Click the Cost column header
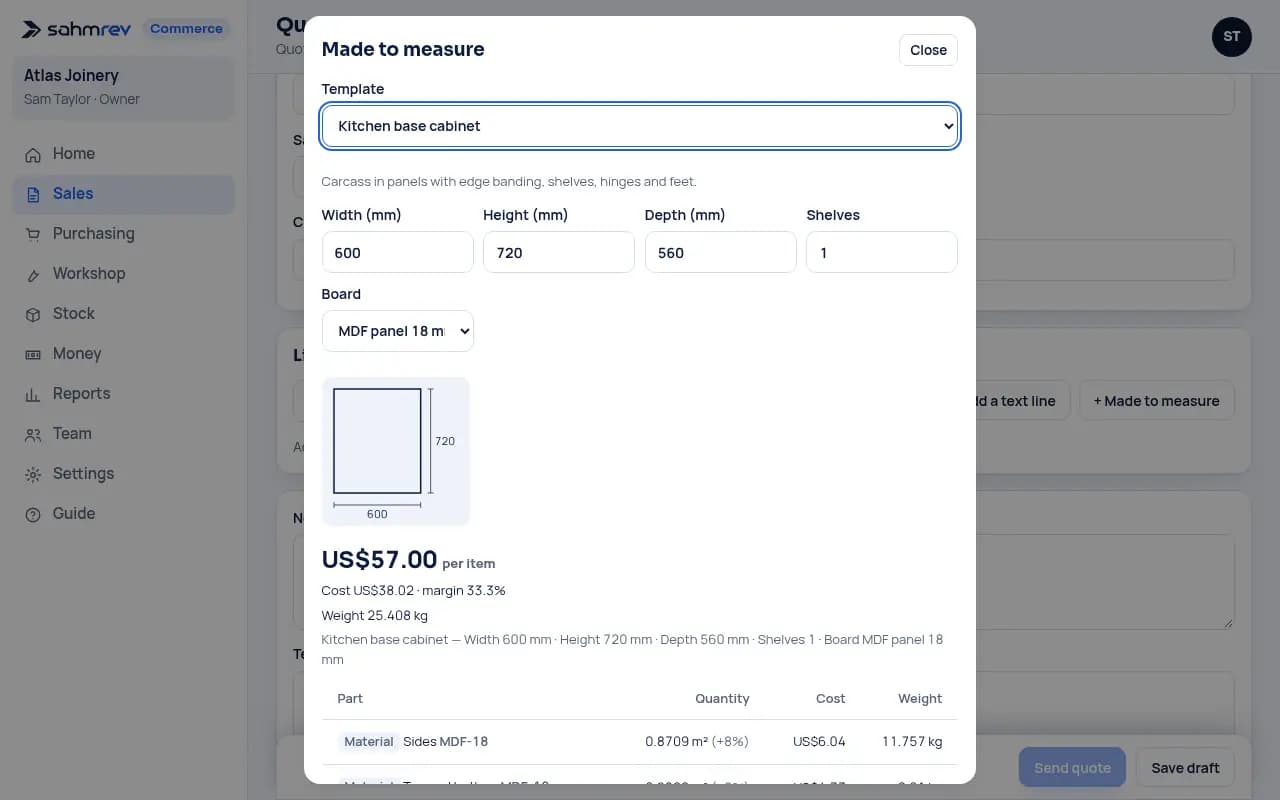The height and width of the screenshot is (800, 1280). 830,699
